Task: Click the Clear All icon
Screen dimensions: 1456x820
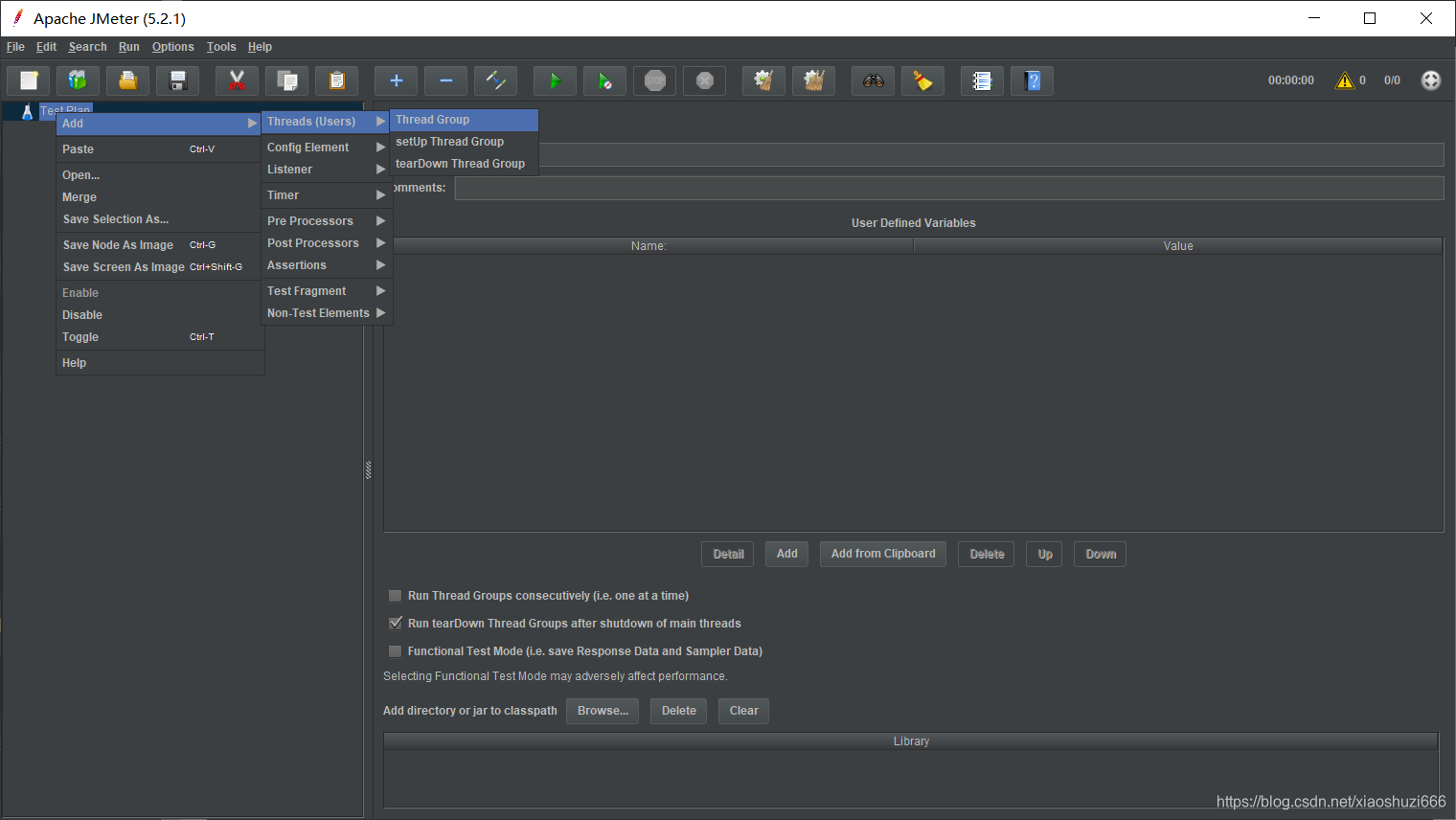Action: click(814, 80)
